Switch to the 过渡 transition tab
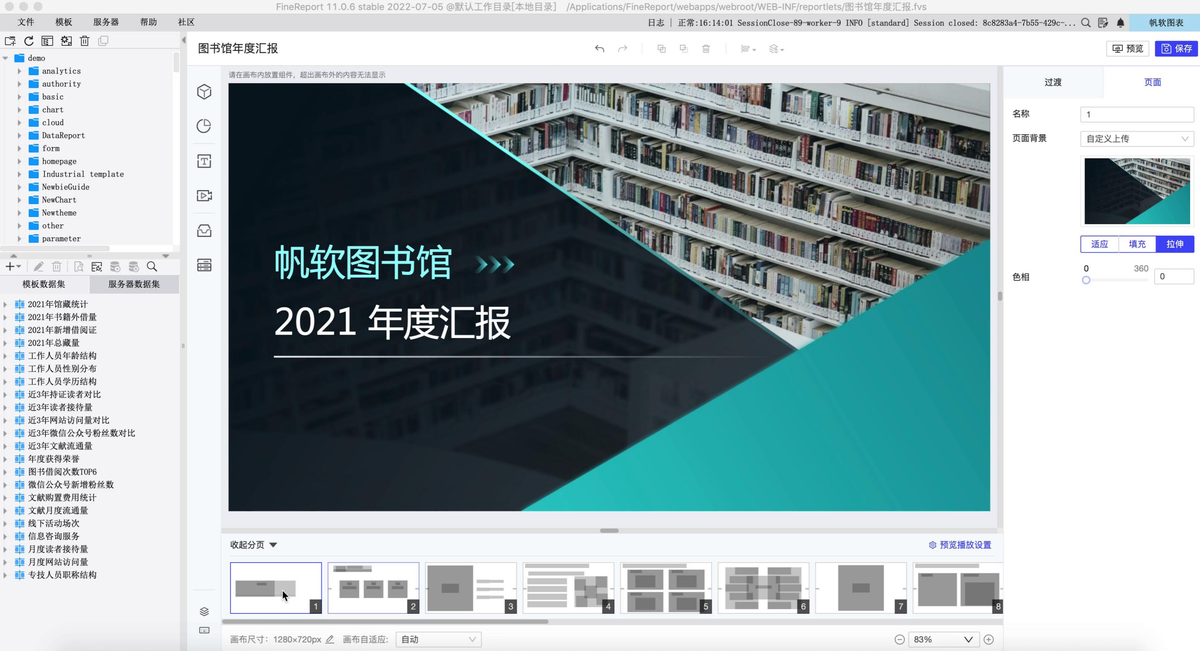 pyautogui.click(x=1053, y=82)
